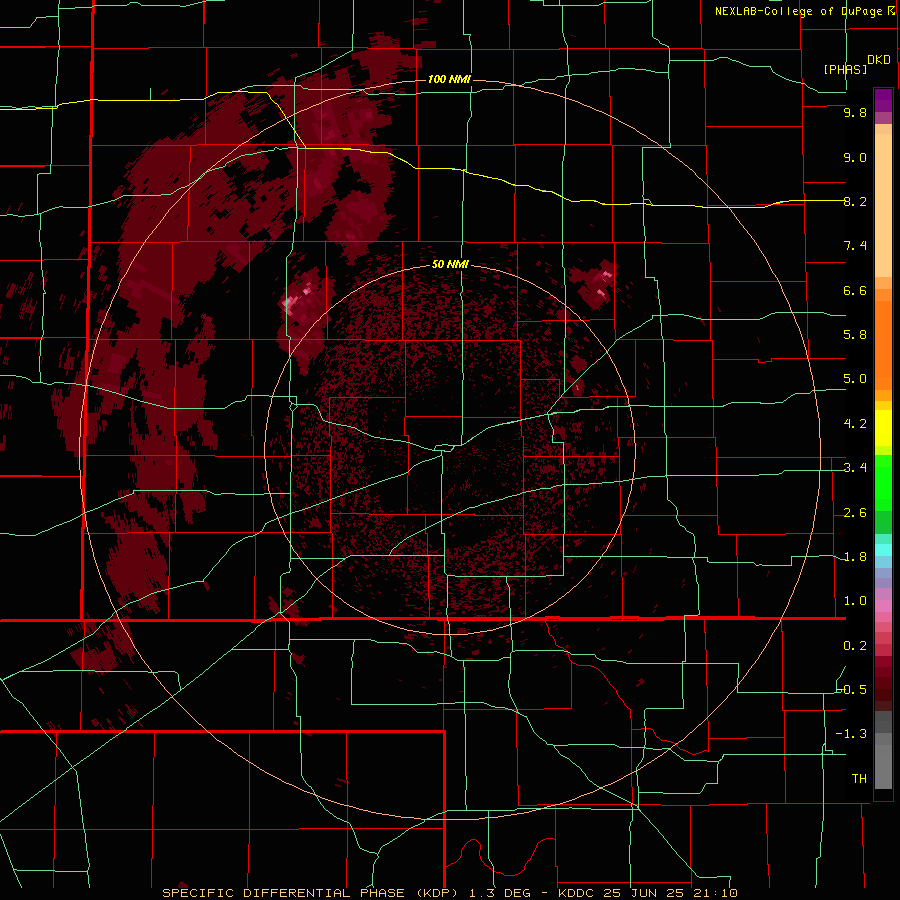Image resolution: width=900 pixels, height=900 pixels.
Task: Pick the cyan segment of the color bar
Action: [883, 550]
